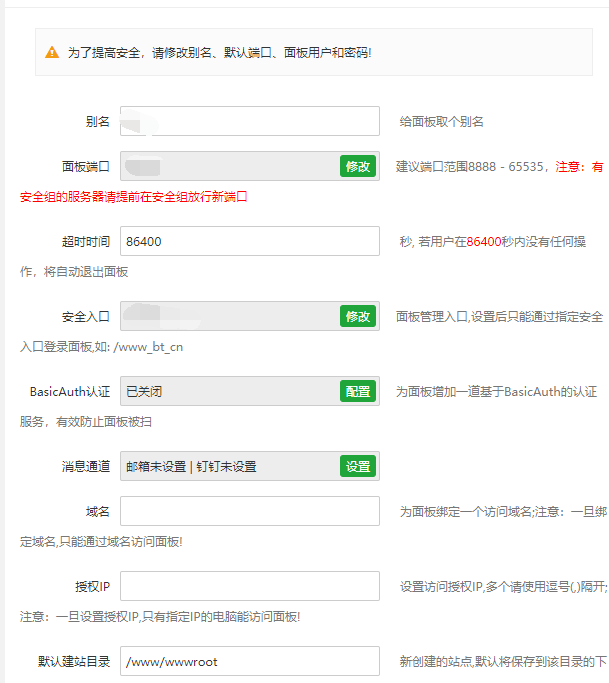Screen dimensions: 609x683
Task: Click the label BasicAuth认证
Action: pyautogui.click(x=70, y=392)
